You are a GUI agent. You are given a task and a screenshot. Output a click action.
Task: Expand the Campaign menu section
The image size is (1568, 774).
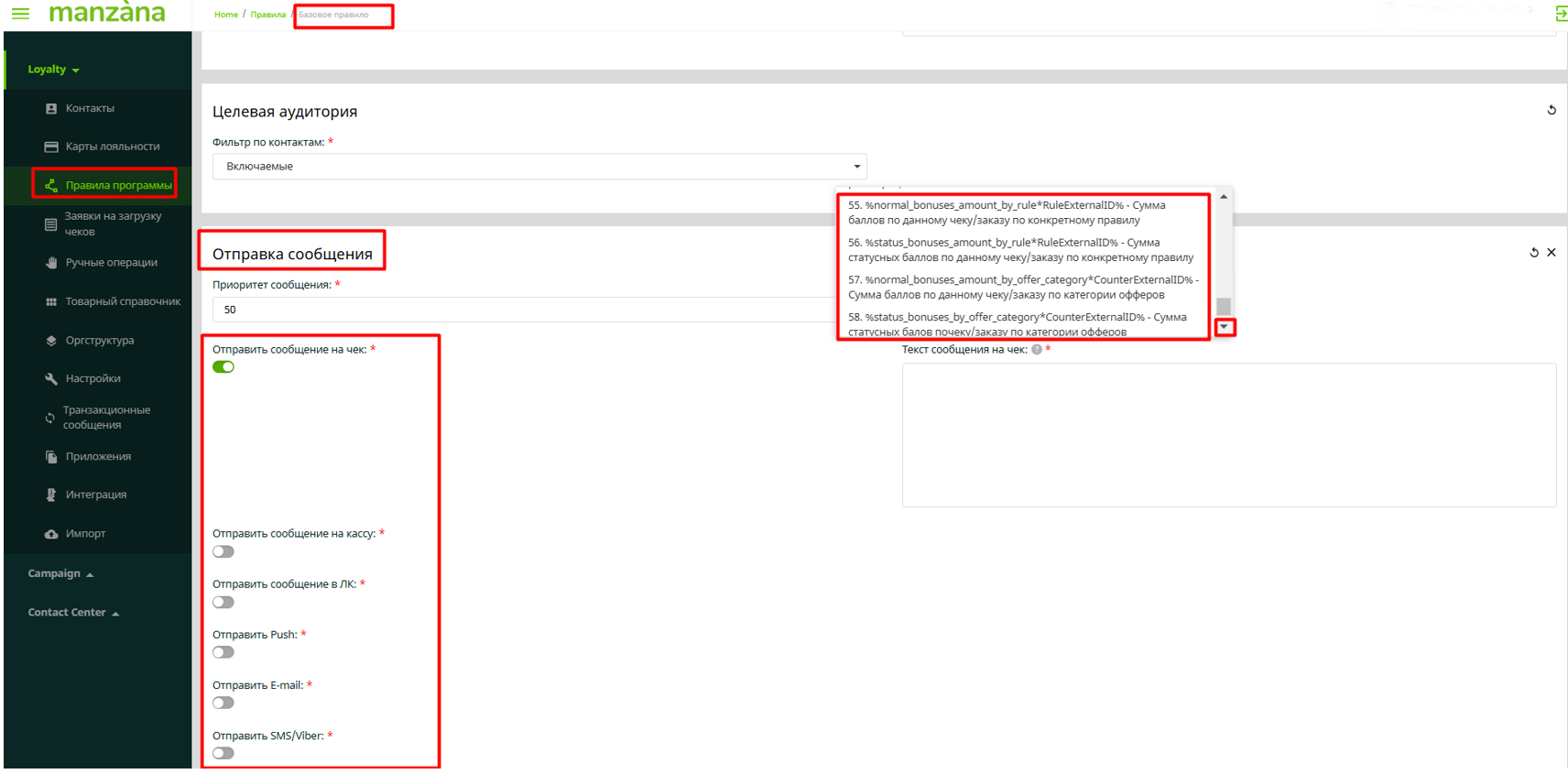[60, 574]
